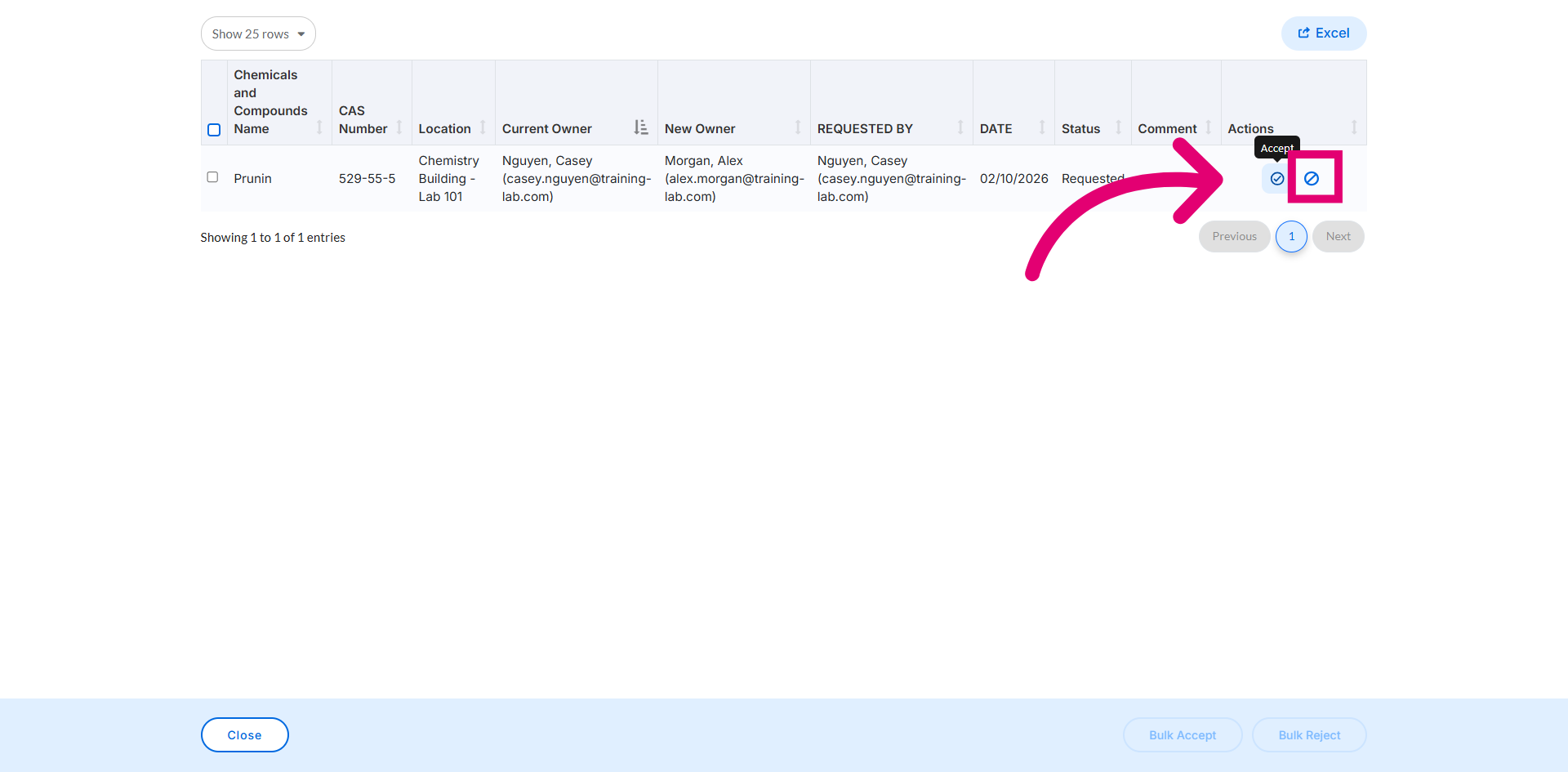Screen dimensions: 1568x772
Task: Sort by Status column
Action: click(1093, 102)
